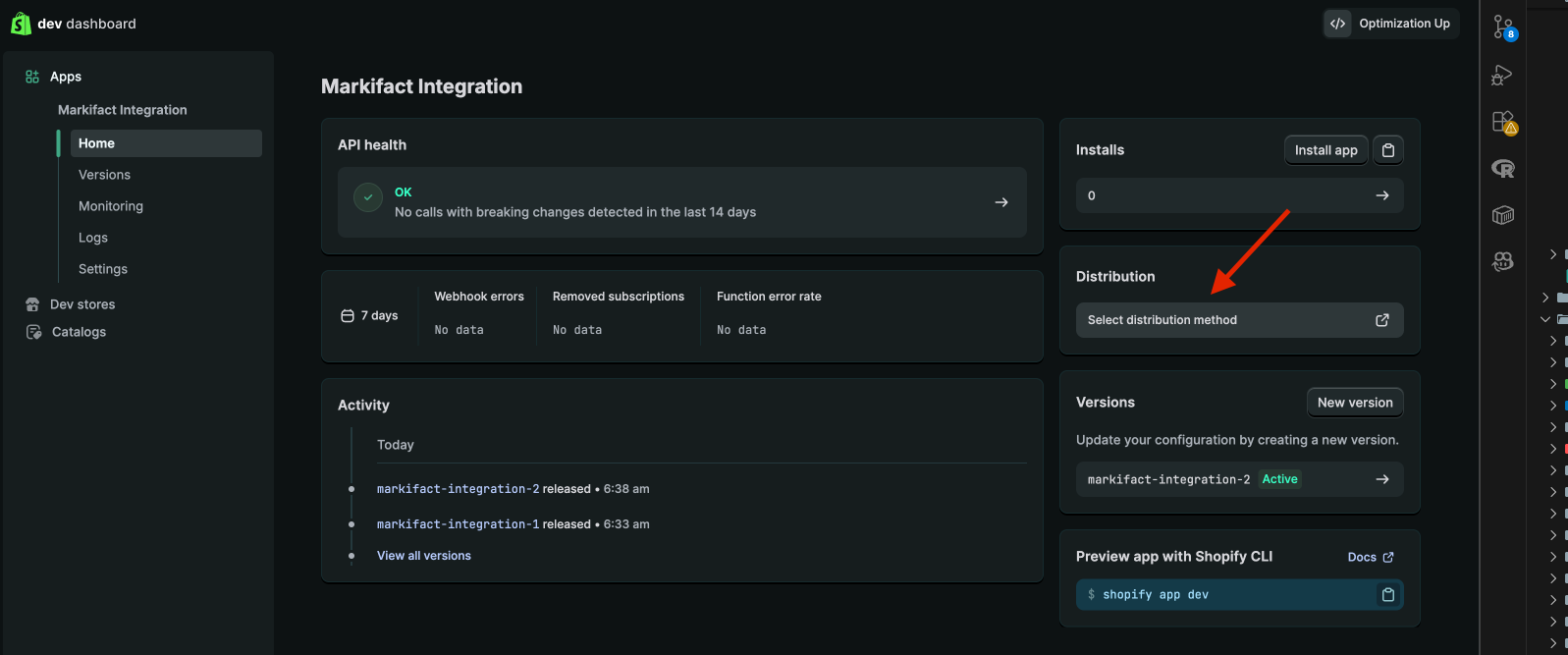Screen dimensions: 1568x655
Task: Copy install link using clipboard icon
Action: pyautogui.click(x=1387, y=150)
